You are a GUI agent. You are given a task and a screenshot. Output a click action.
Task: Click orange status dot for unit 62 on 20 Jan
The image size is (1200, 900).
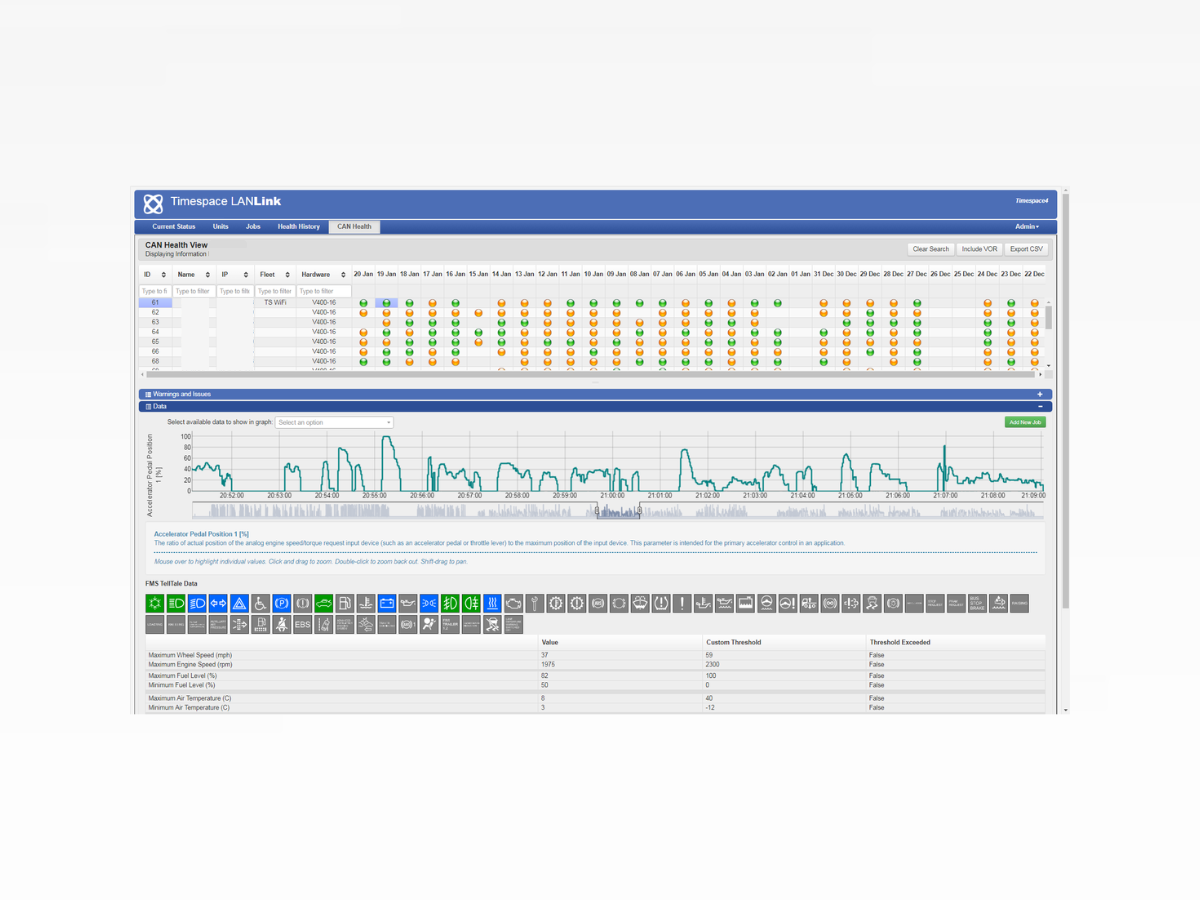pos(364,312)
